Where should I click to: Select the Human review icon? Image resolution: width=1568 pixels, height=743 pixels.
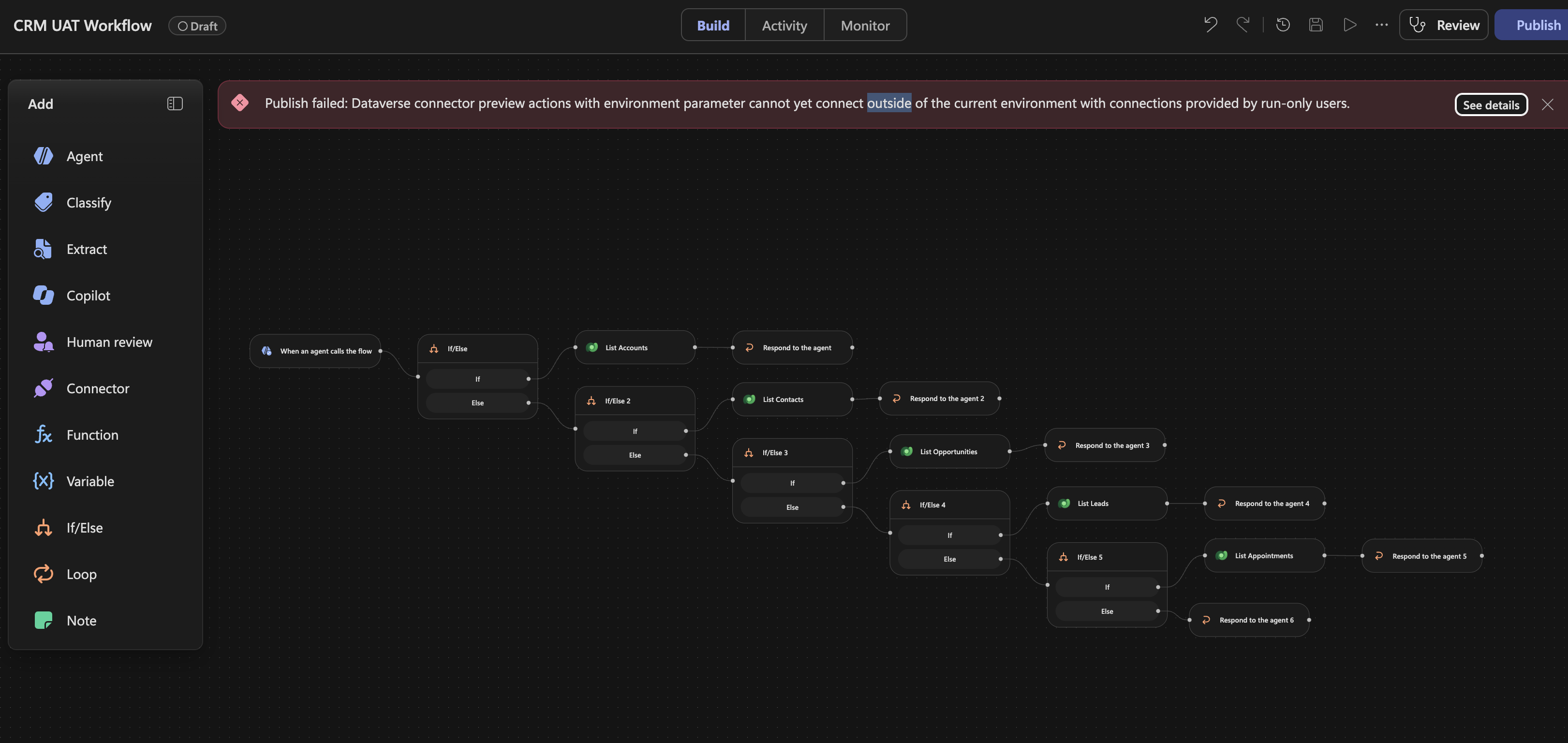pyautogui.click(x=44, y=342)
